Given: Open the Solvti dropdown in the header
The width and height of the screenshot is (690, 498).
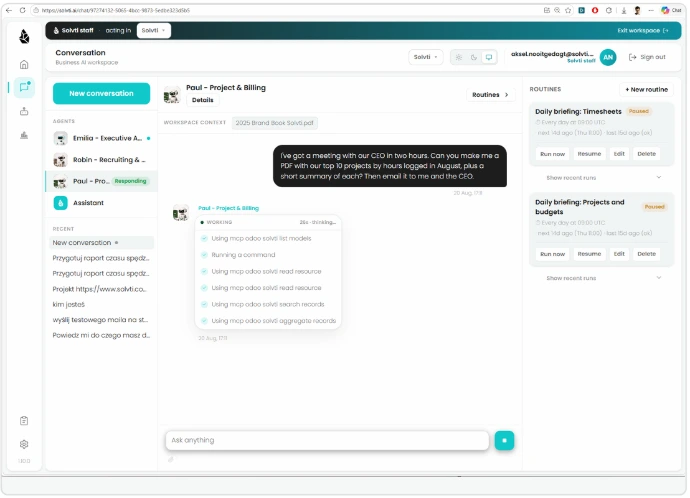Looking at the screenshot, I should tap(426, 57).
